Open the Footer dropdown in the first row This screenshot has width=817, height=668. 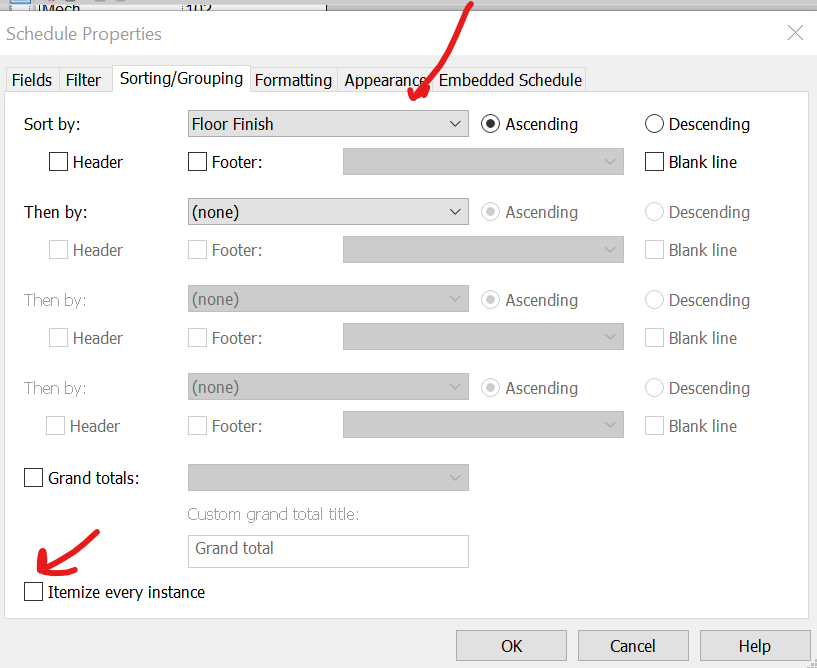click(483, 161)
